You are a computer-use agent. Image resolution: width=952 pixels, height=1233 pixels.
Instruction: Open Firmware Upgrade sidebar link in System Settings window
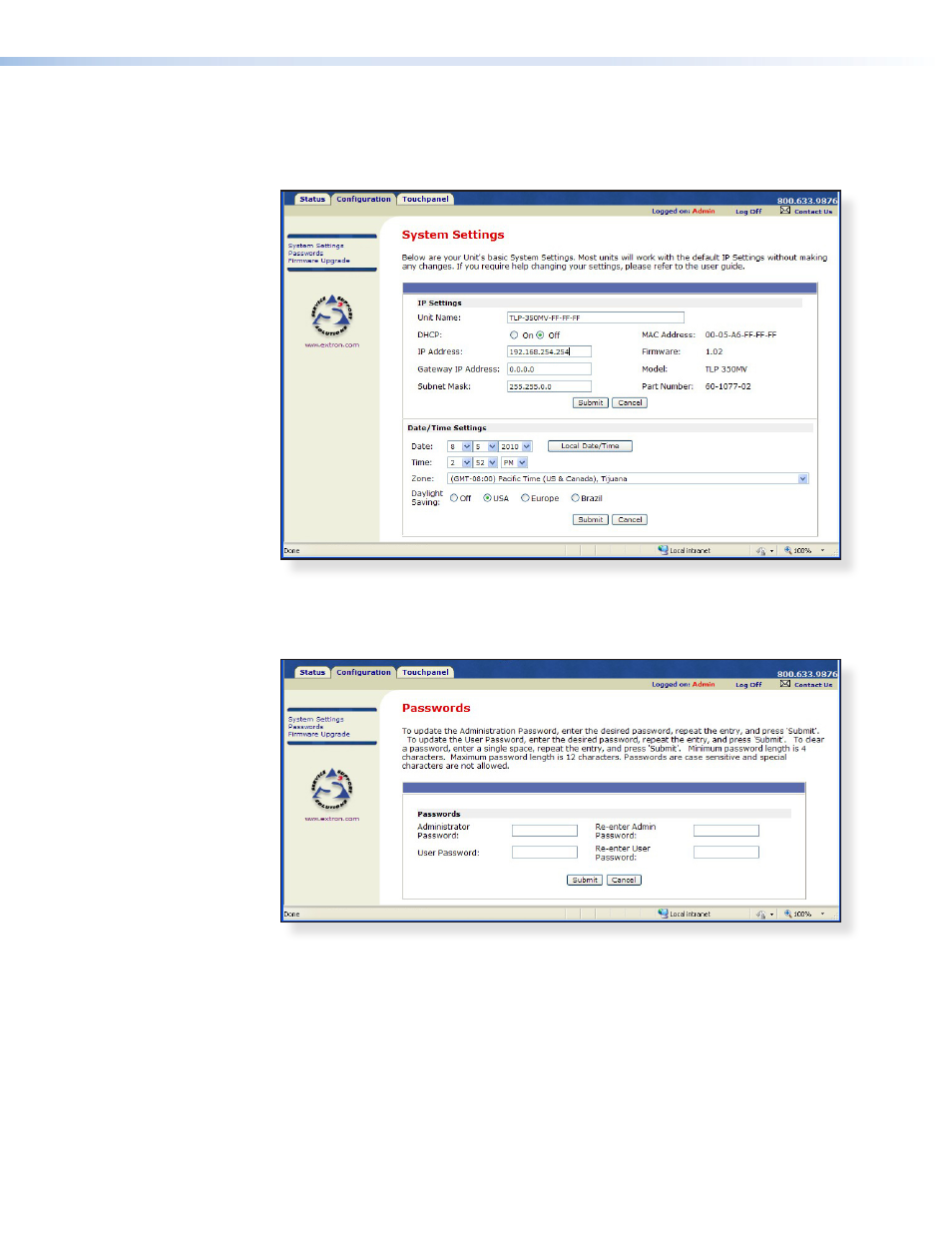[319, 261]
